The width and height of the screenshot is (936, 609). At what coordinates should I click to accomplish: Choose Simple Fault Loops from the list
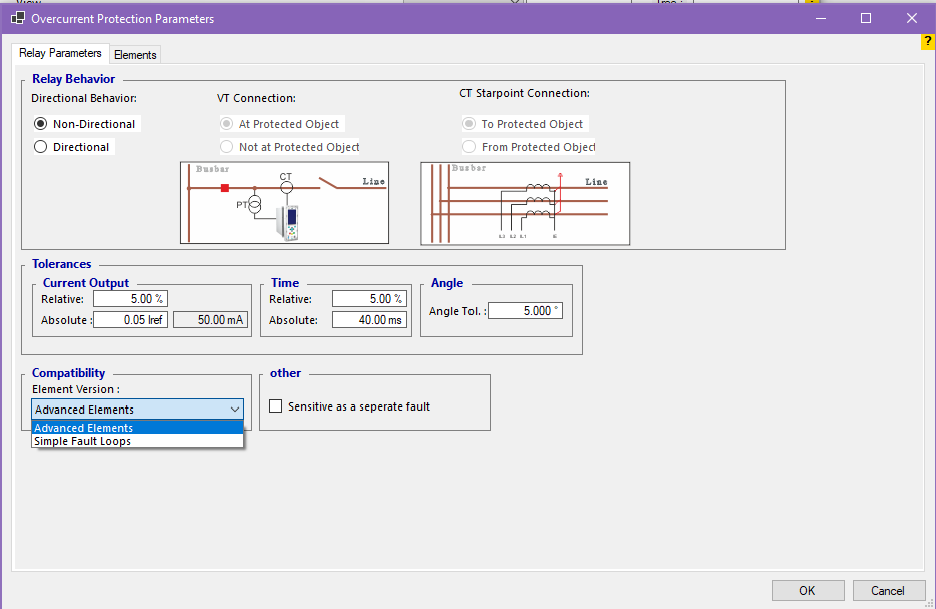[x=83, y=441]
